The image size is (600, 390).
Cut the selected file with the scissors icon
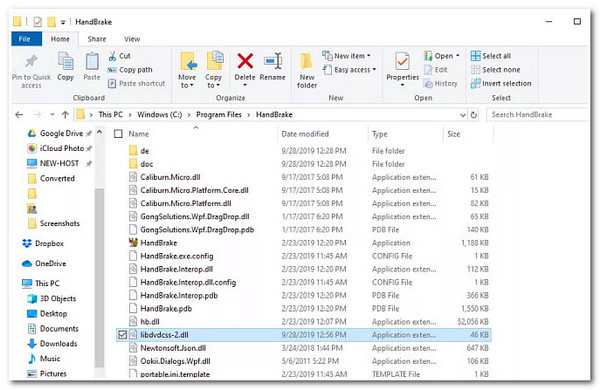pos(112,56)
